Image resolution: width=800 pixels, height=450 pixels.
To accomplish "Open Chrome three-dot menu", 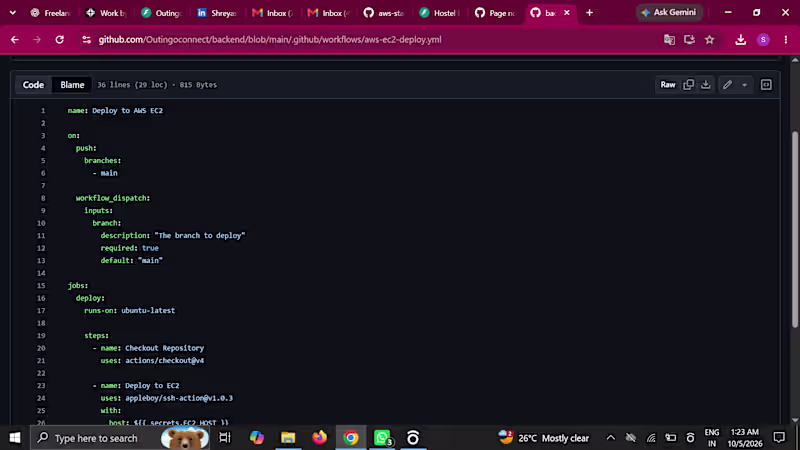I will 786,39.
